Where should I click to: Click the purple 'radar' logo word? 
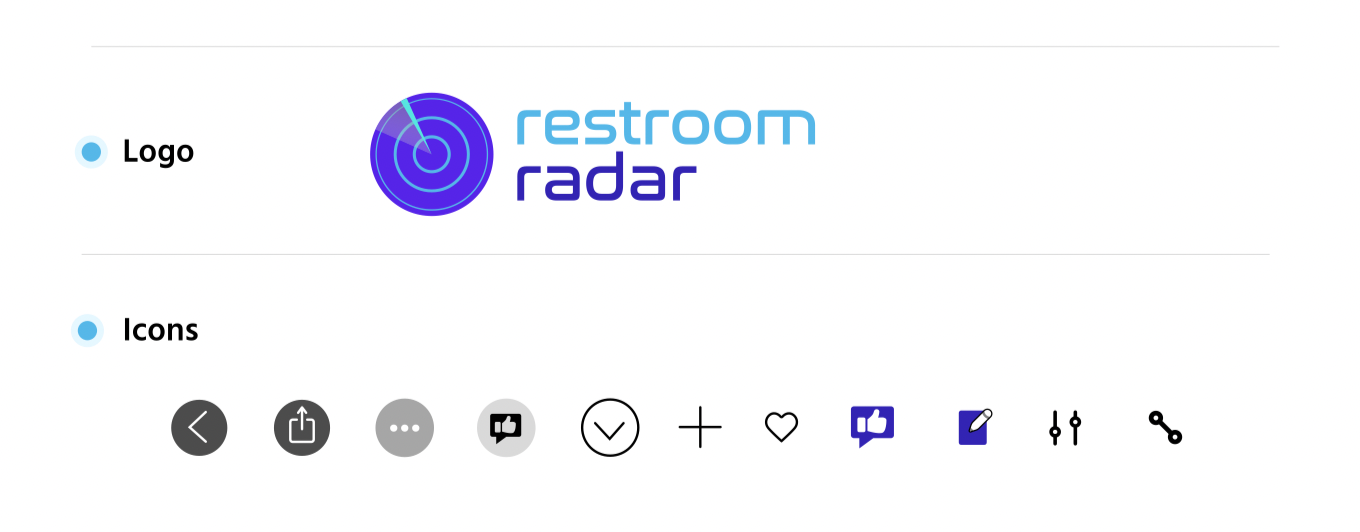606,179
